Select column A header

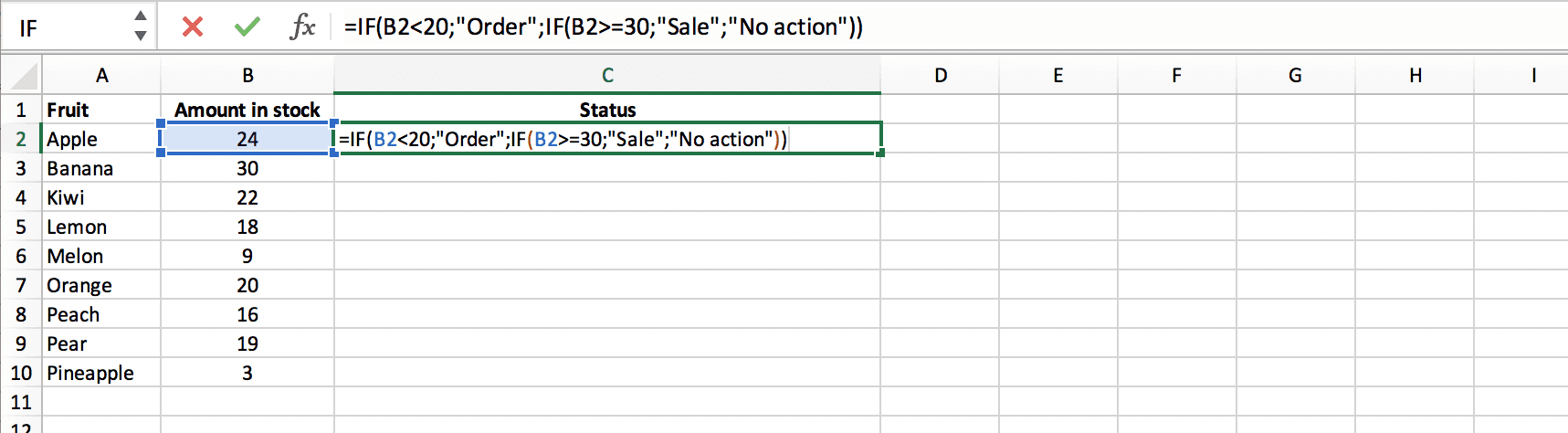click(x=101, y=76)
